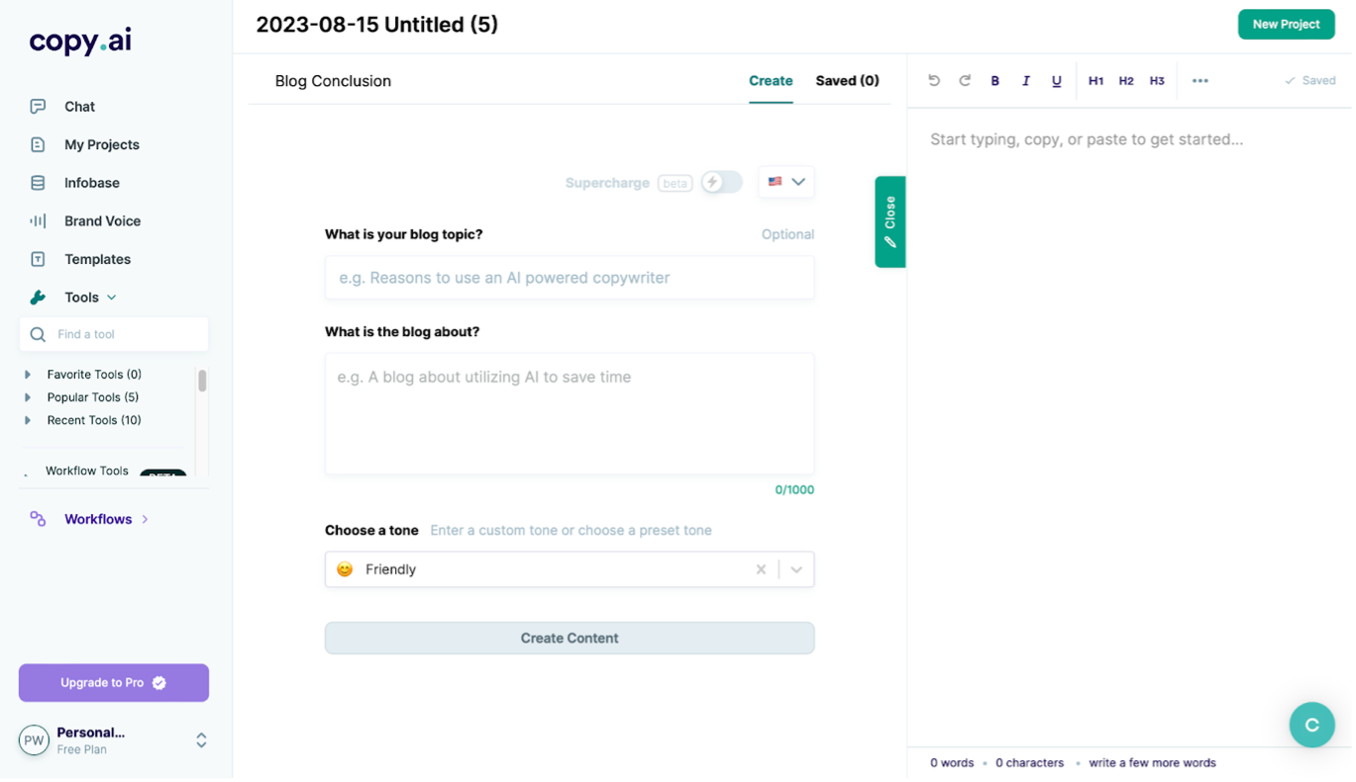The height and width of the screenshot is (782, 1356).
Task: Open Templates page
Action: click(x=97, y=259)
